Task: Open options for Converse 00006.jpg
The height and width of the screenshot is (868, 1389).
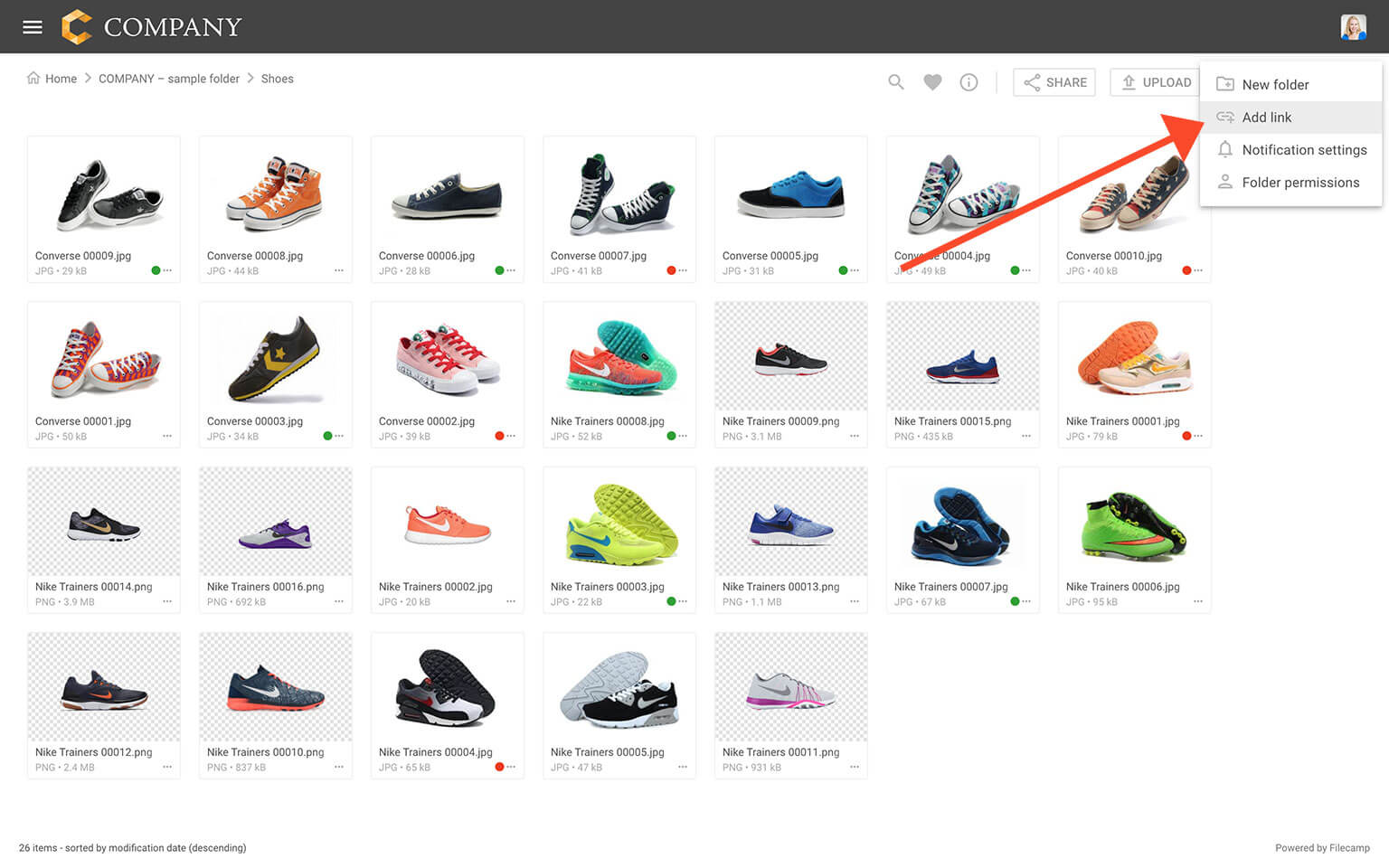Action: (x=511, y=270)
